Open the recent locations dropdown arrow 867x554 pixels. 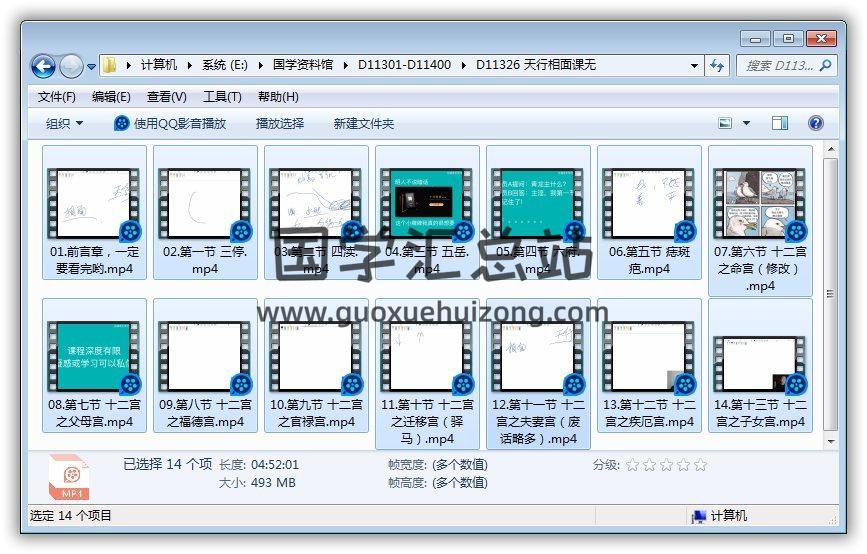[91, 67]
